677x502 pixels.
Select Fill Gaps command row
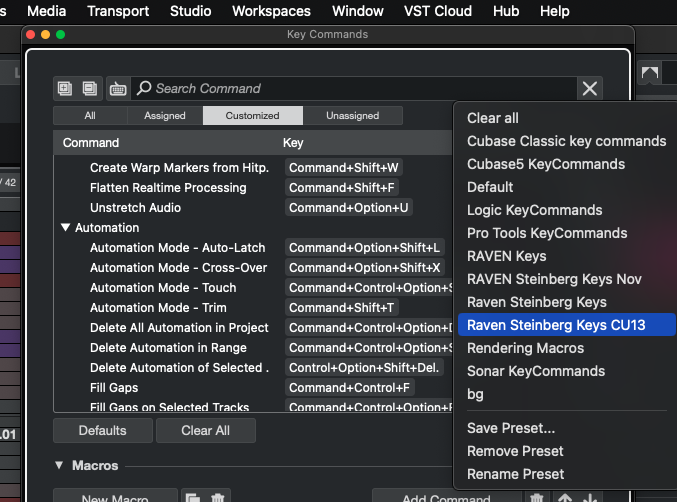coord(114,388)
